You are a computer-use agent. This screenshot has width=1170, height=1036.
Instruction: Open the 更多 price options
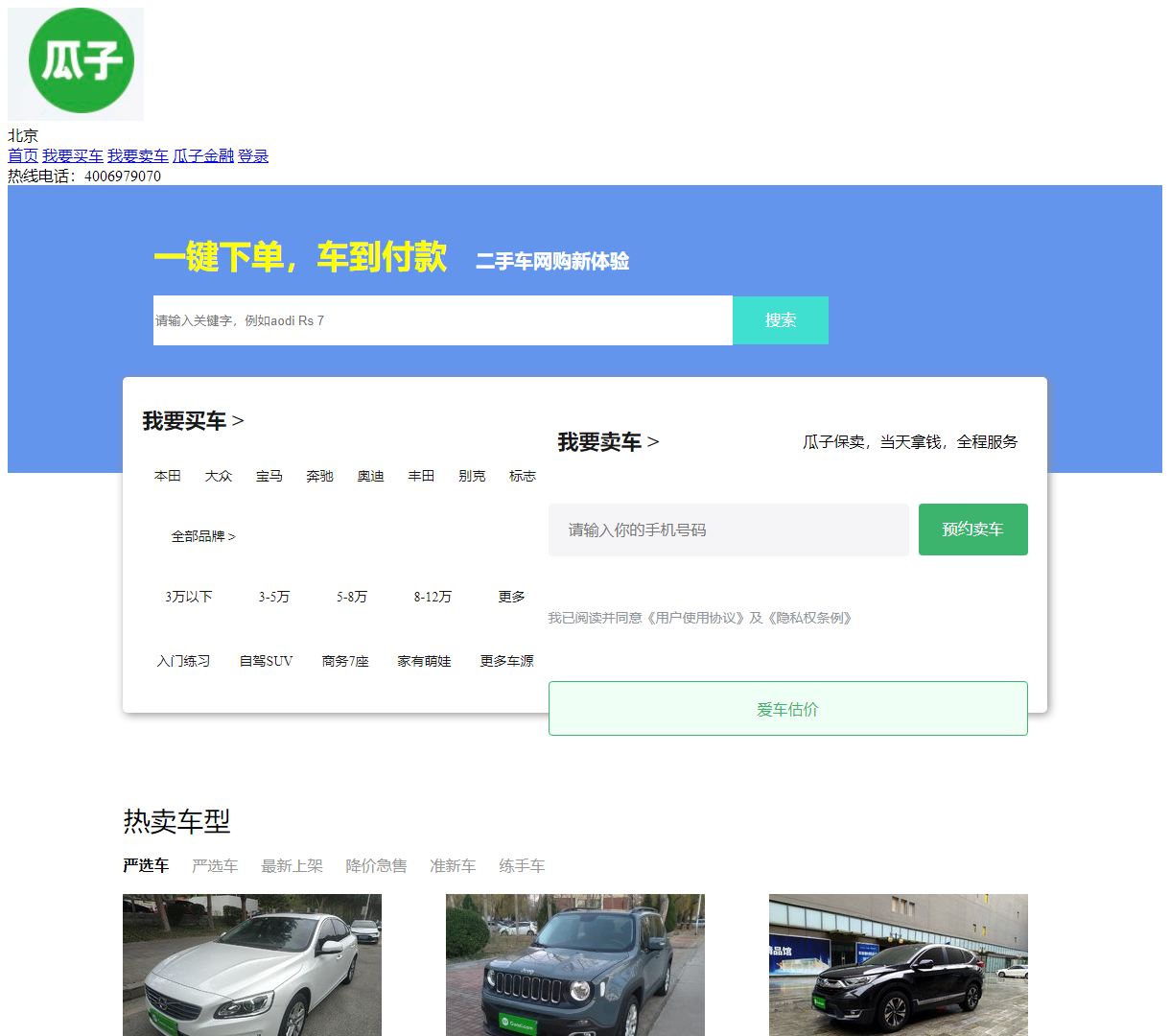coord(510,597)
